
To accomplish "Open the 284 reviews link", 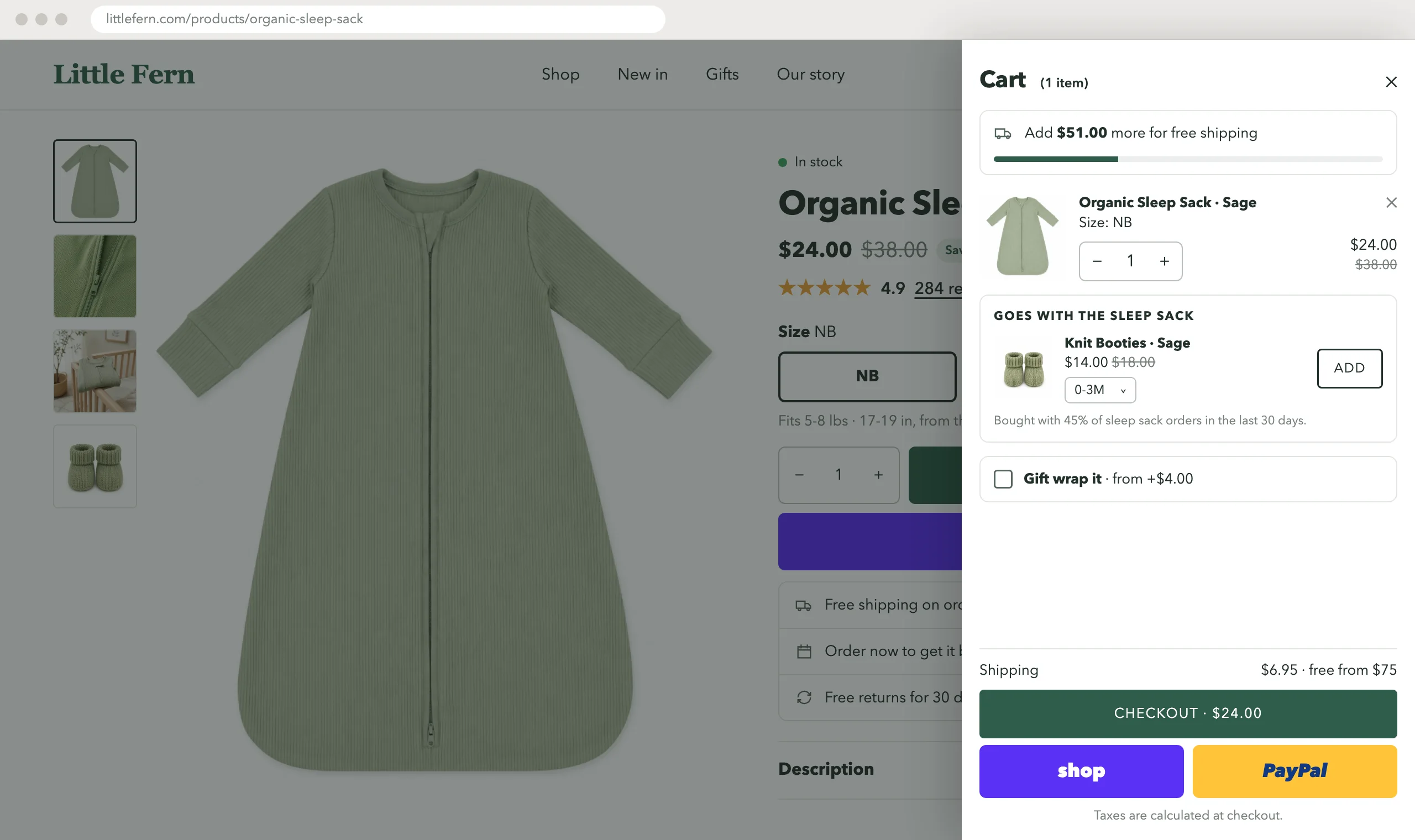I will click(937, 288).
